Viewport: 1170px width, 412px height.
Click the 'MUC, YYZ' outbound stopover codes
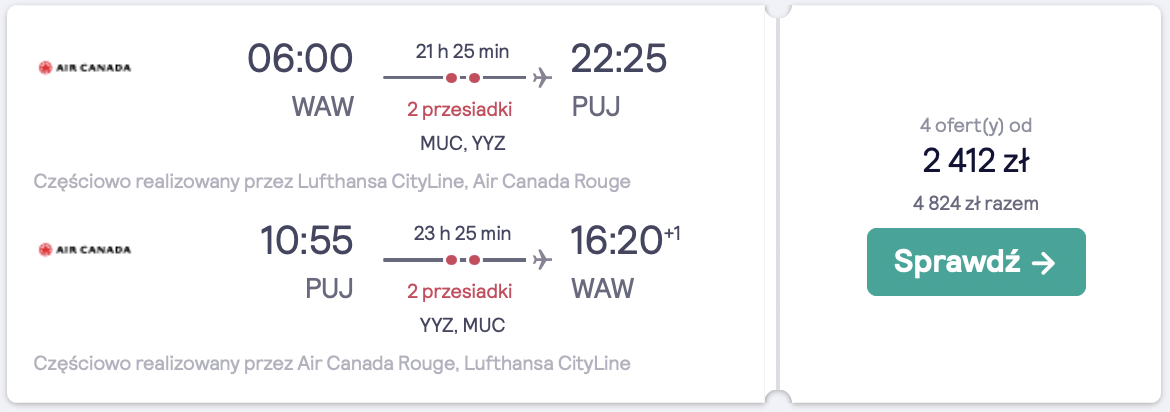461,143
